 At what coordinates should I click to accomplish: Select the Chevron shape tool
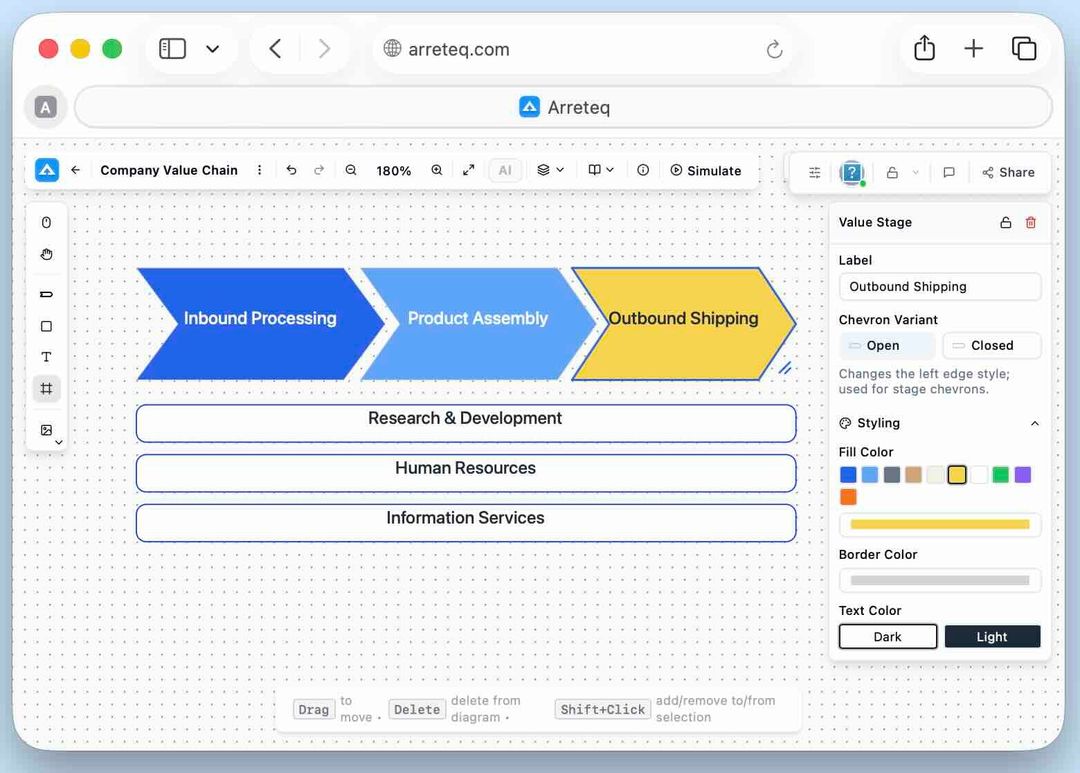(47, 294)
